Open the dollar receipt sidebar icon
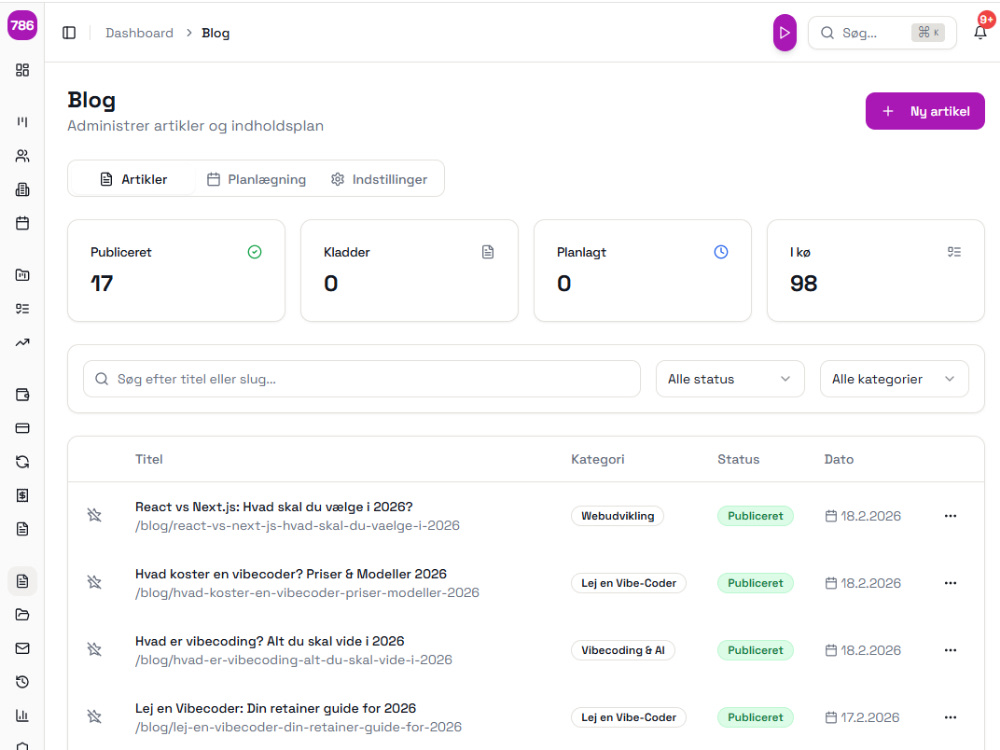1000x750 pixels. [22, 496]
